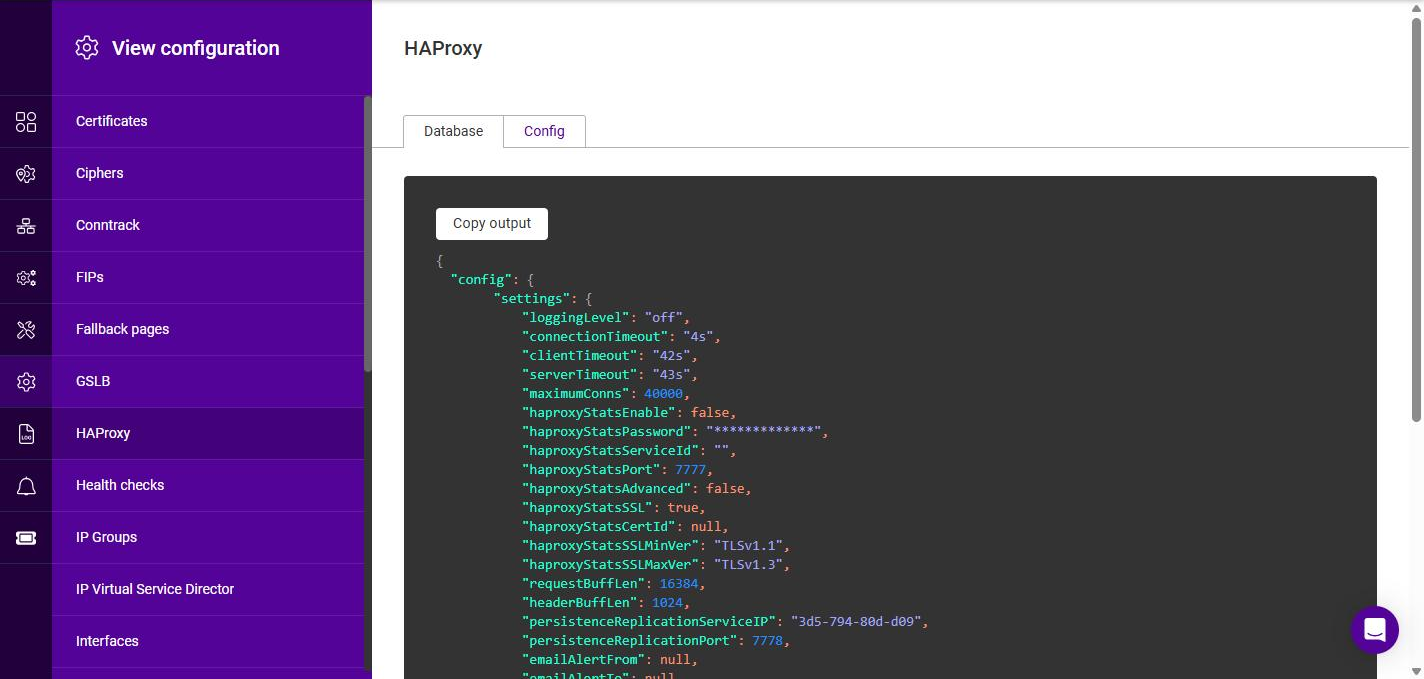Switch to the Config tab
This screenshot has height=679, width=1424.
544,131
